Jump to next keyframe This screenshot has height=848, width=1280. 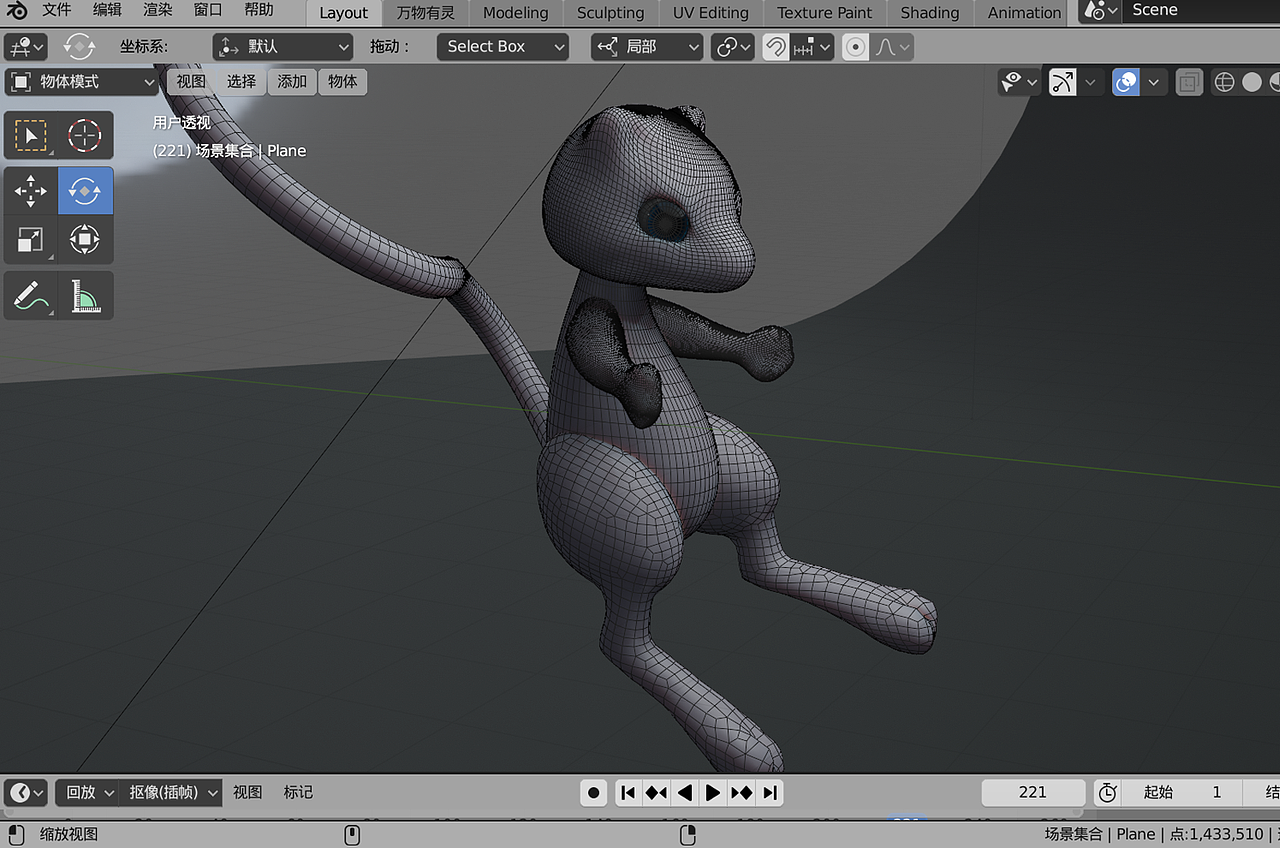(x=741, y=793)
